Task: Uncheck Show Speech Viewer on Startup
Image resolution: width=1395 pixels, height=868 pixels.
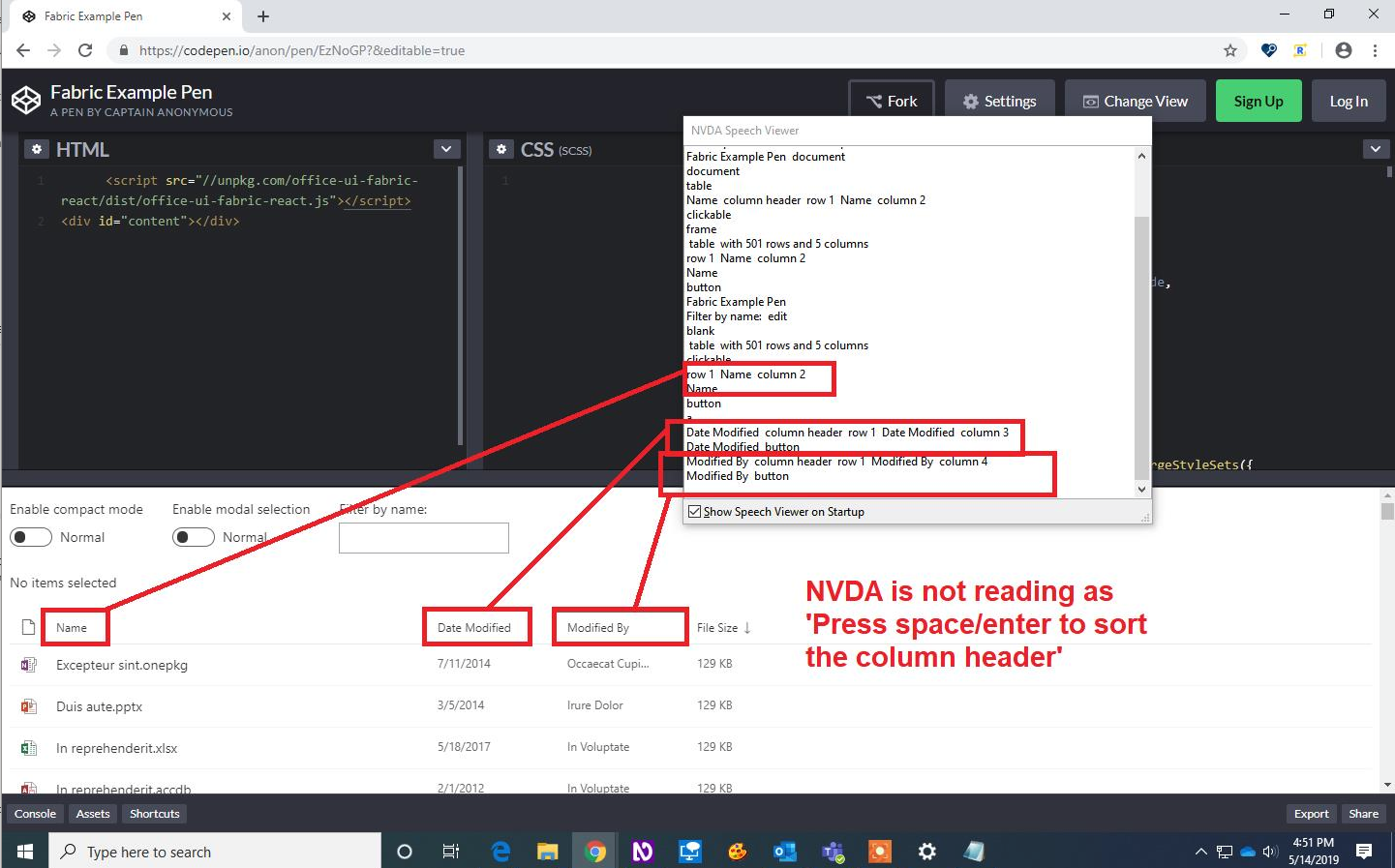Action: (693, 512)
